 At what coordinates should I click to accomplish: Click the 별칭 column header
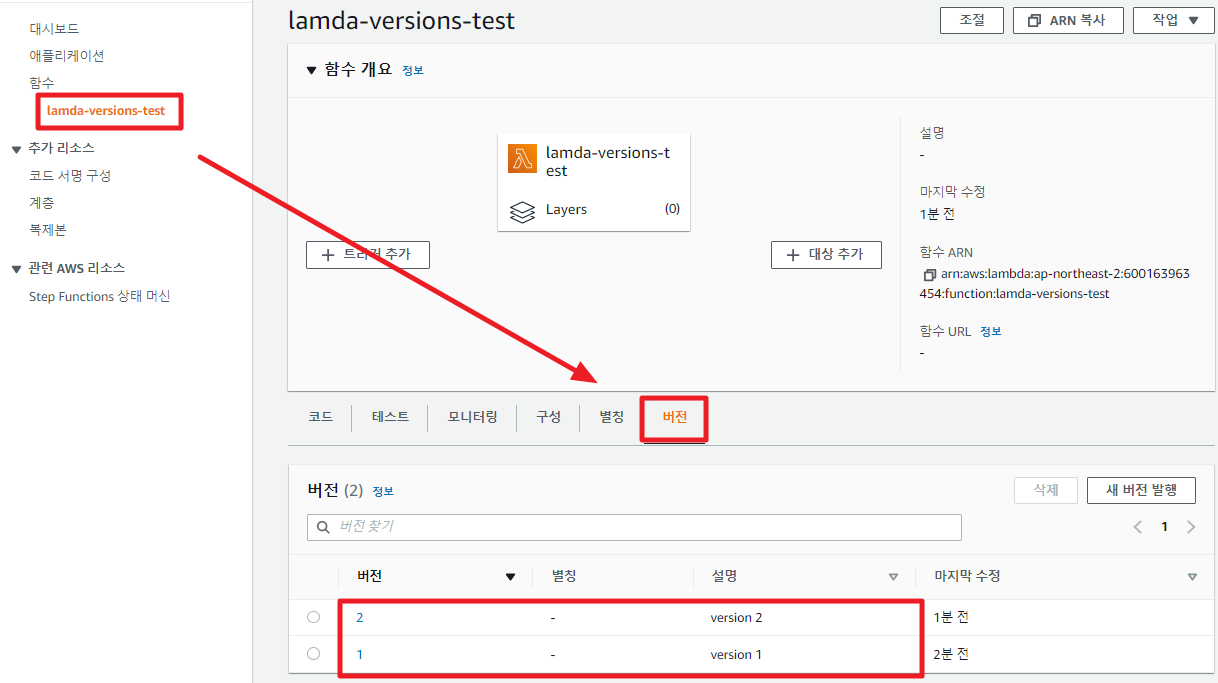[x=564, y=577]
